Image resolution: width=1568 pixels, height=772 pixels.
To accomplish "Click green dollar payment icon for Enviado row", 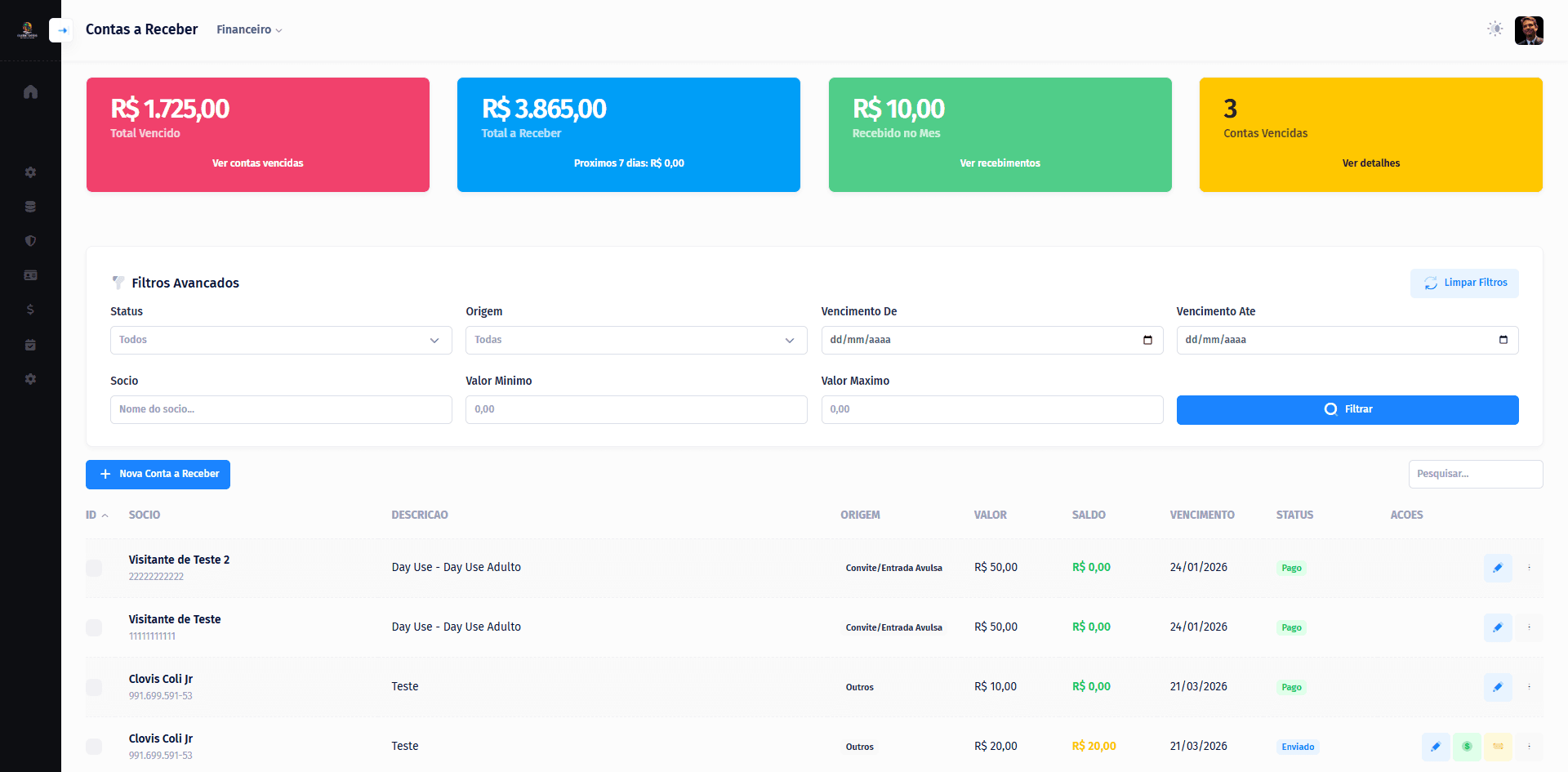I will 1467,747.
